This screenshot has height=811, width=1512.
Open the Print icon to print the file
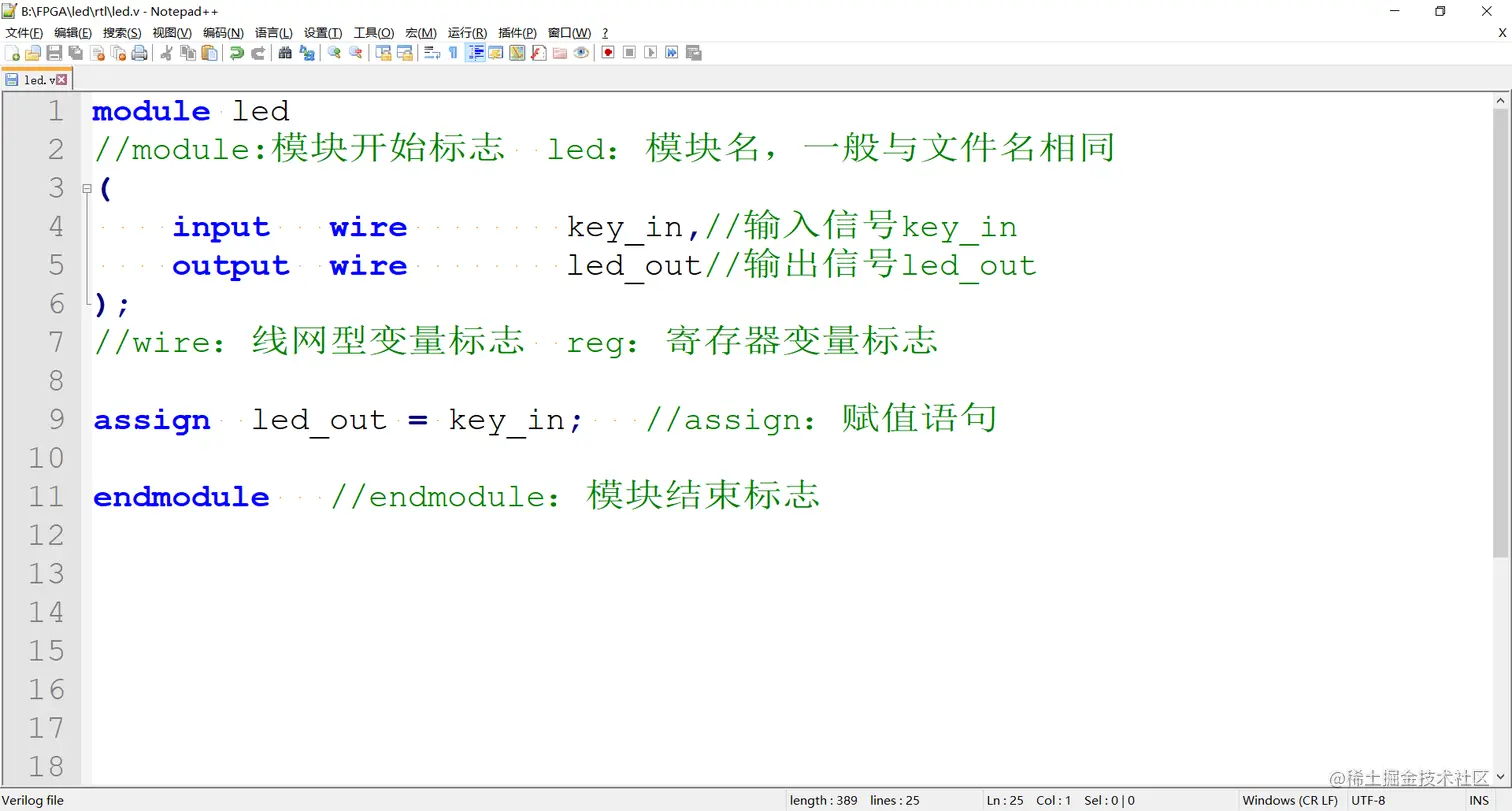pyautogui.click(x=140, y=53)
